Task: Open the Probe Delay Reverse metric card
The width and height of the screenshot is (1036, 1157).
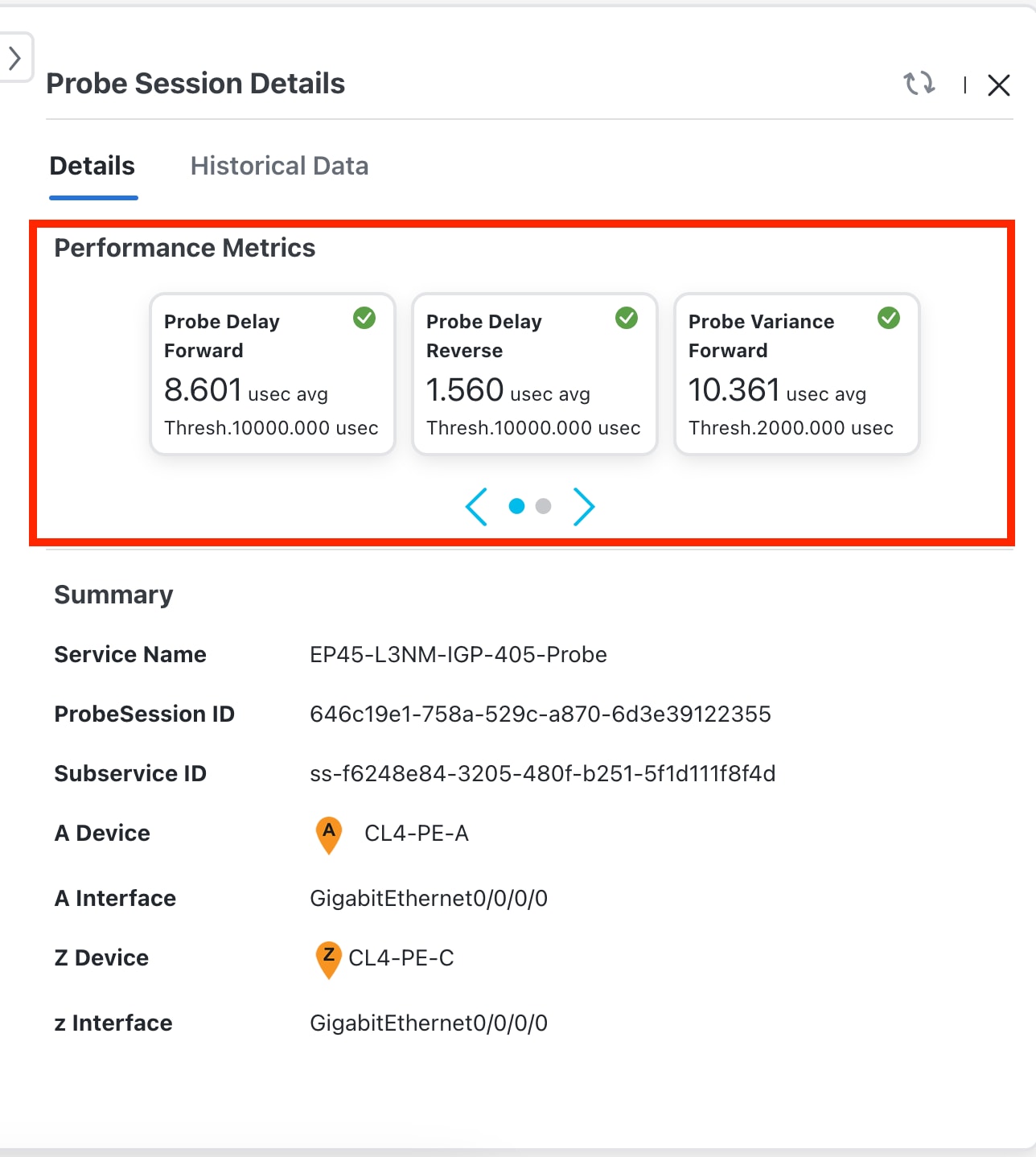Action: (534, 374)
